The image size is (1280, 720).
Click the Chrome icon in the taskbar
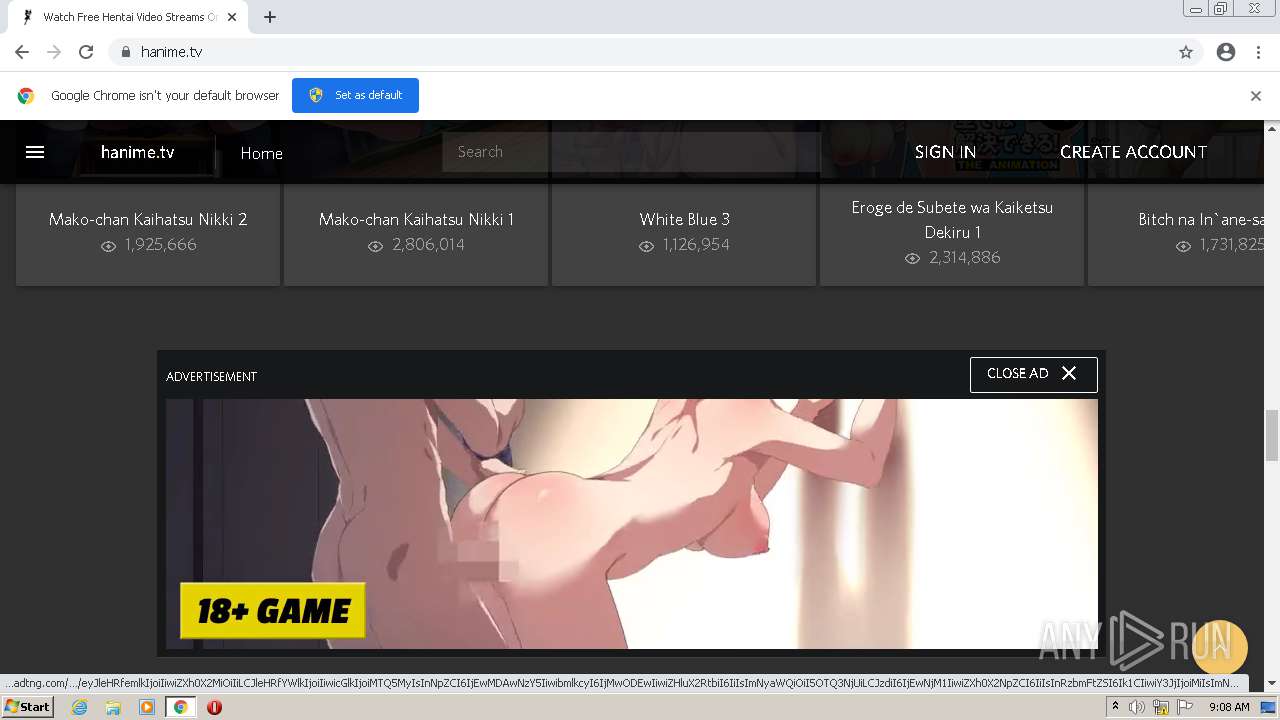tap(181, 707)
